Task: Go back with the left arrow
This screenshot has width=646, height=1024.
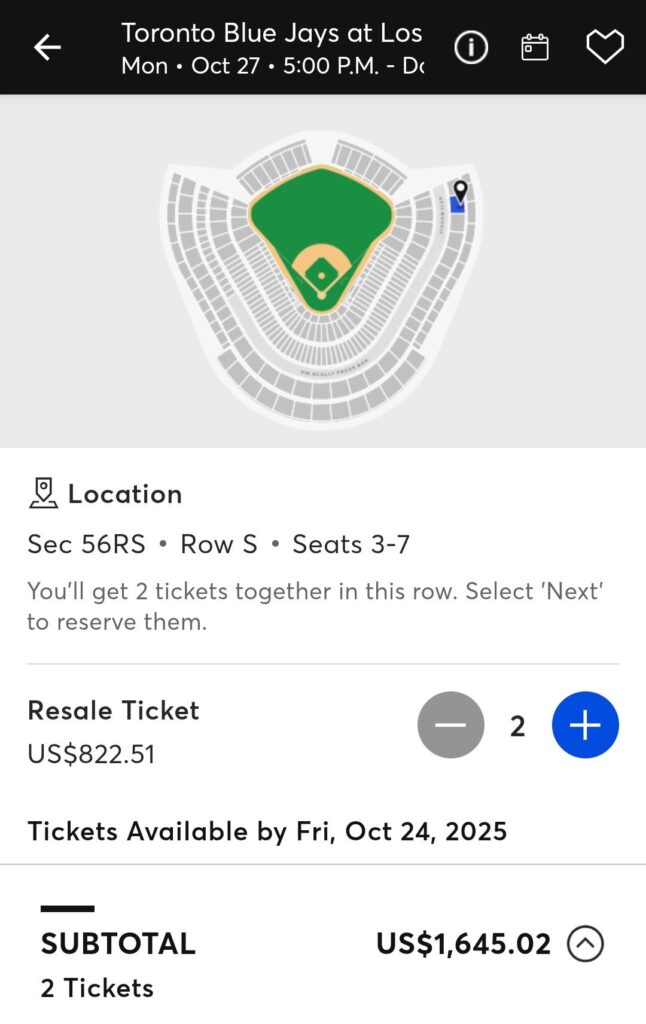Action: (47, 47)
